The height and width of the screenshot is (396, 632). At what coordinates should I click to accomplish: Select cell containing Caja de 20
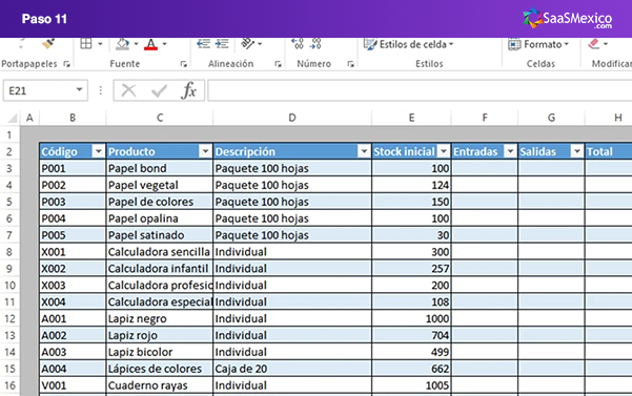click(292, 369)
